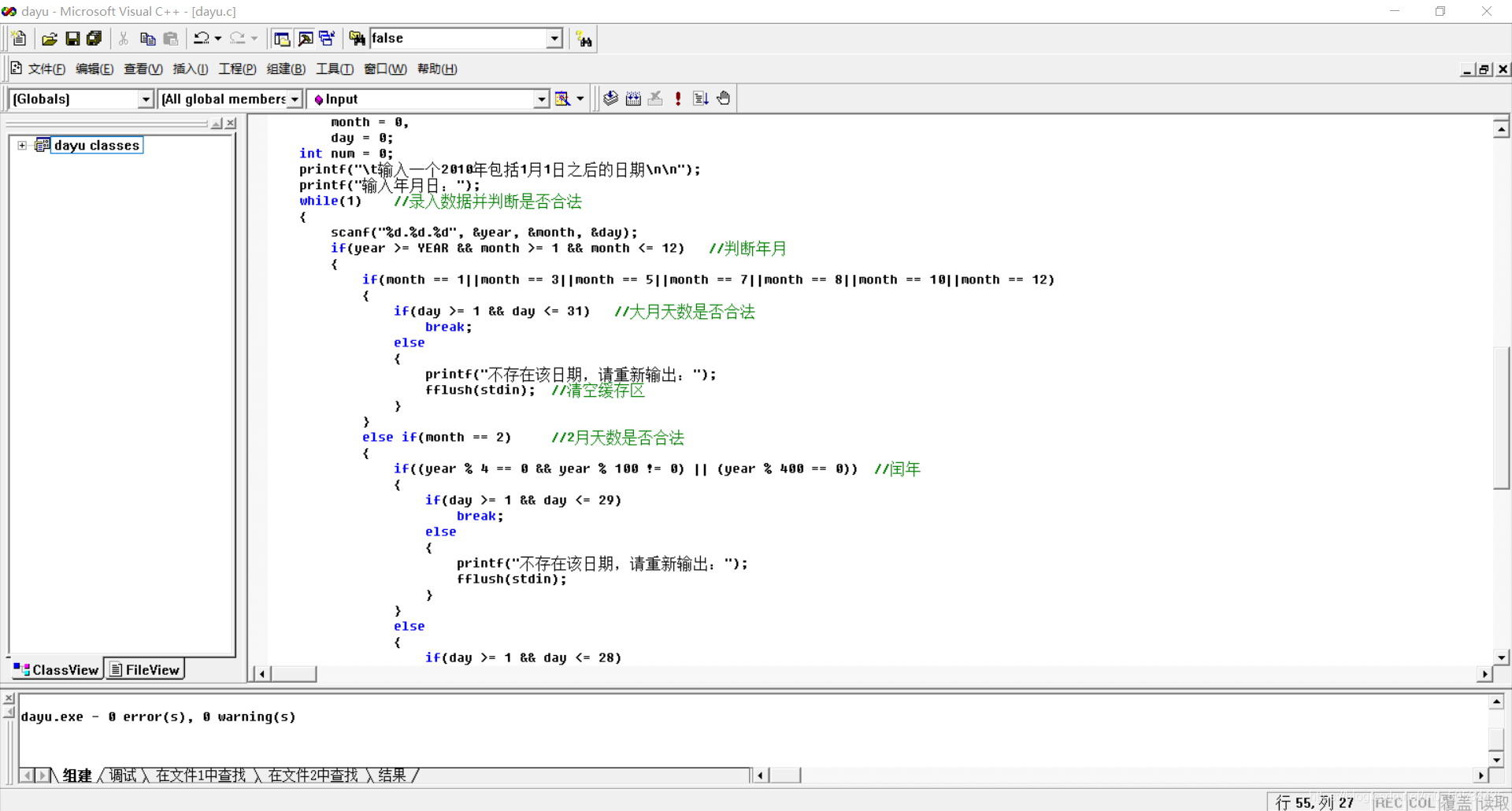This screenshot has width=1512, height=811.
Task: Insert breakpoint with the hand icon
Action: pos(724,98)
